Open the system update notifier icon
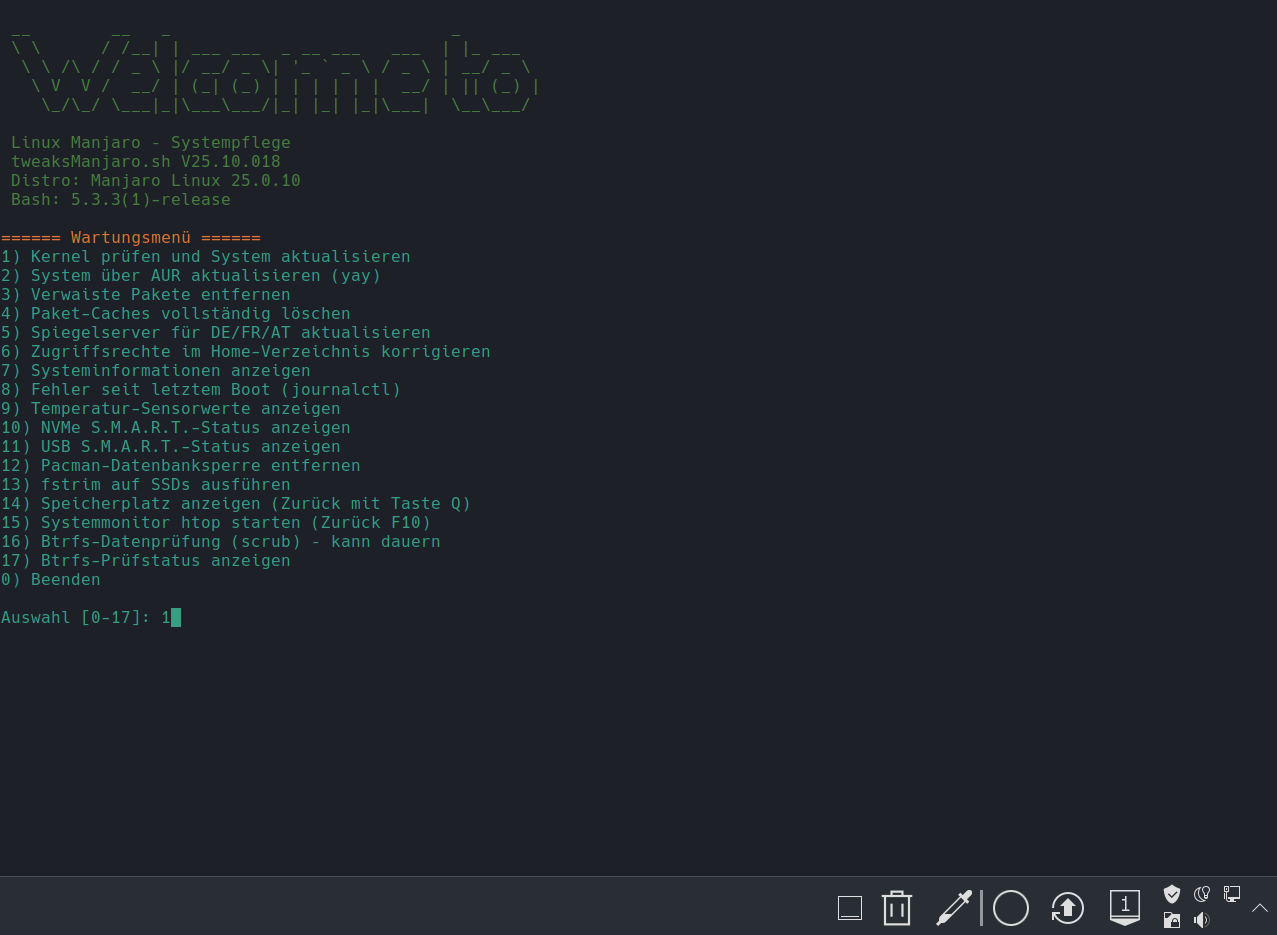Screen dimensions: 1277x935 [1067, 908]
